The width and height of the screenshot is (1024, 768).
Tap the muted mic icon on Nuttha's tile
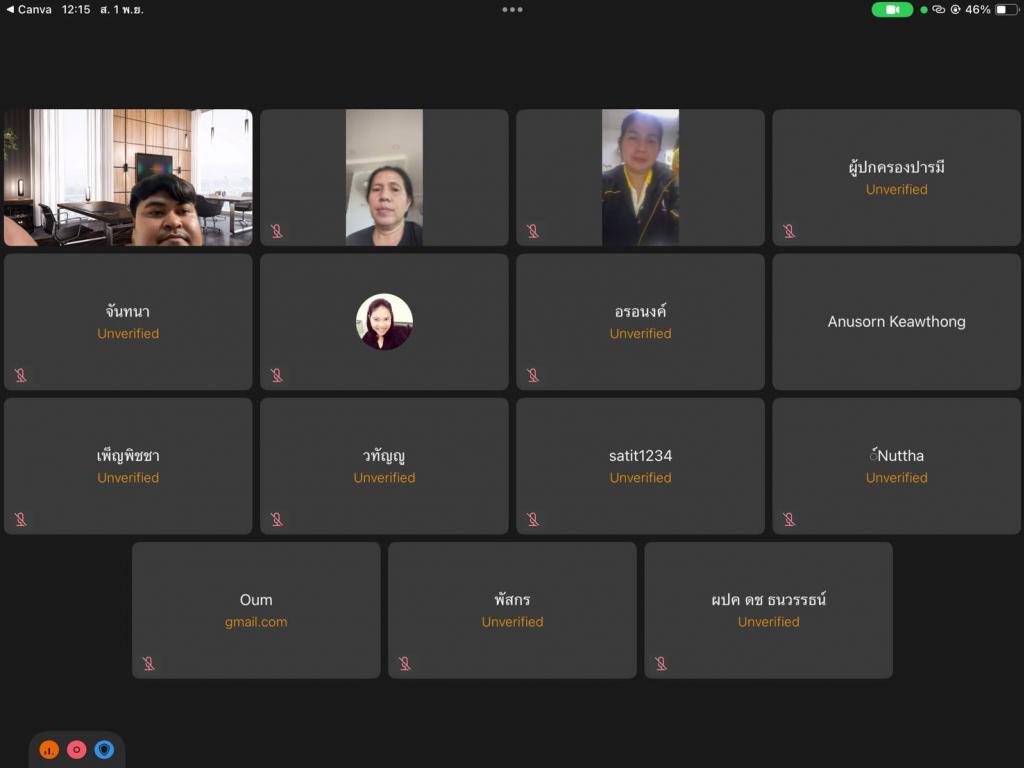point(788,519)
